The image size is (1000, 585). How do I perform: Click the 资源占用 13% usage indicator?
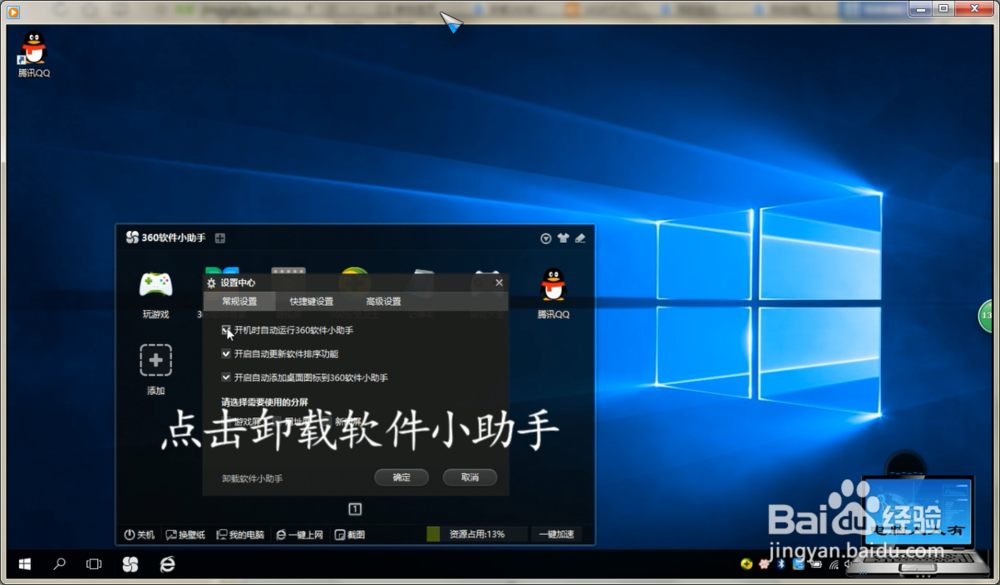(476, 534)
